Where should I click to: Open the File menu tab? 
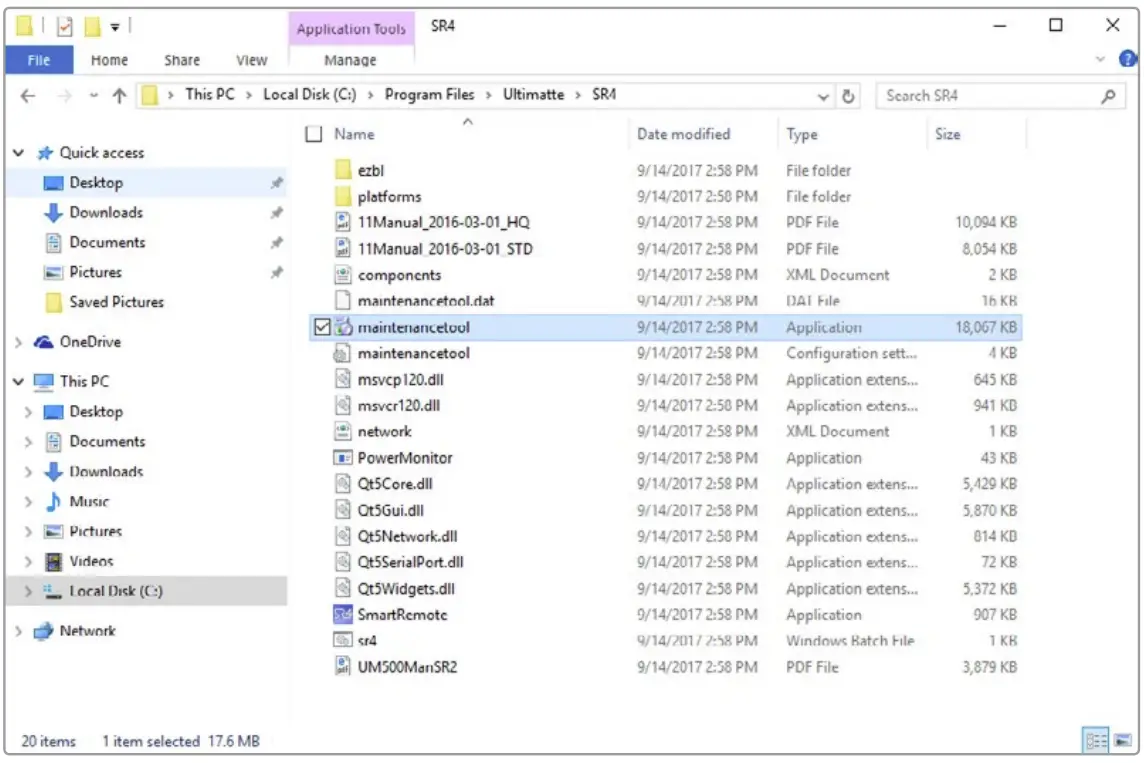coord(39,60)
